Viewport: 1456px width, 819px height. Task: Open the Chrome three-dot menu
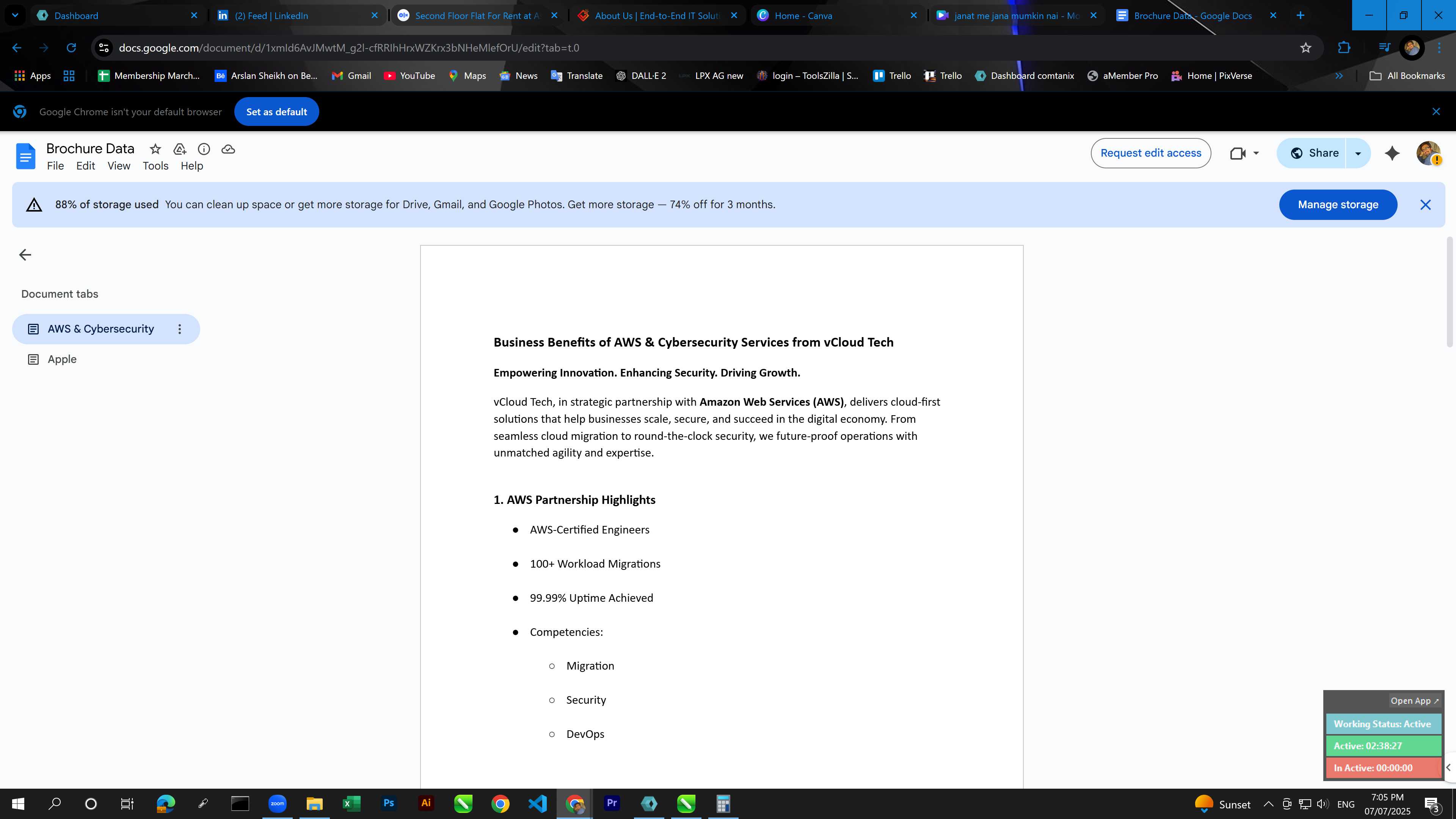tap(1440, 48)
